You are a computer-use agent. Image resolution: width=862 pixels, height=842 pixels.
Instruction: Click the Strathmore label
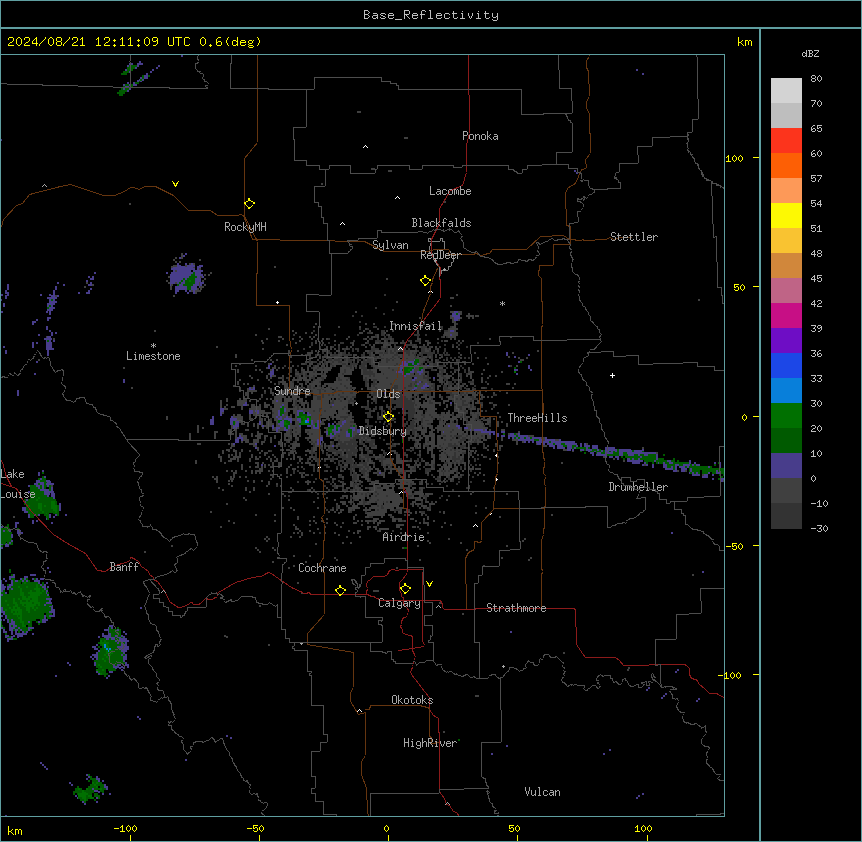(516, 608)
